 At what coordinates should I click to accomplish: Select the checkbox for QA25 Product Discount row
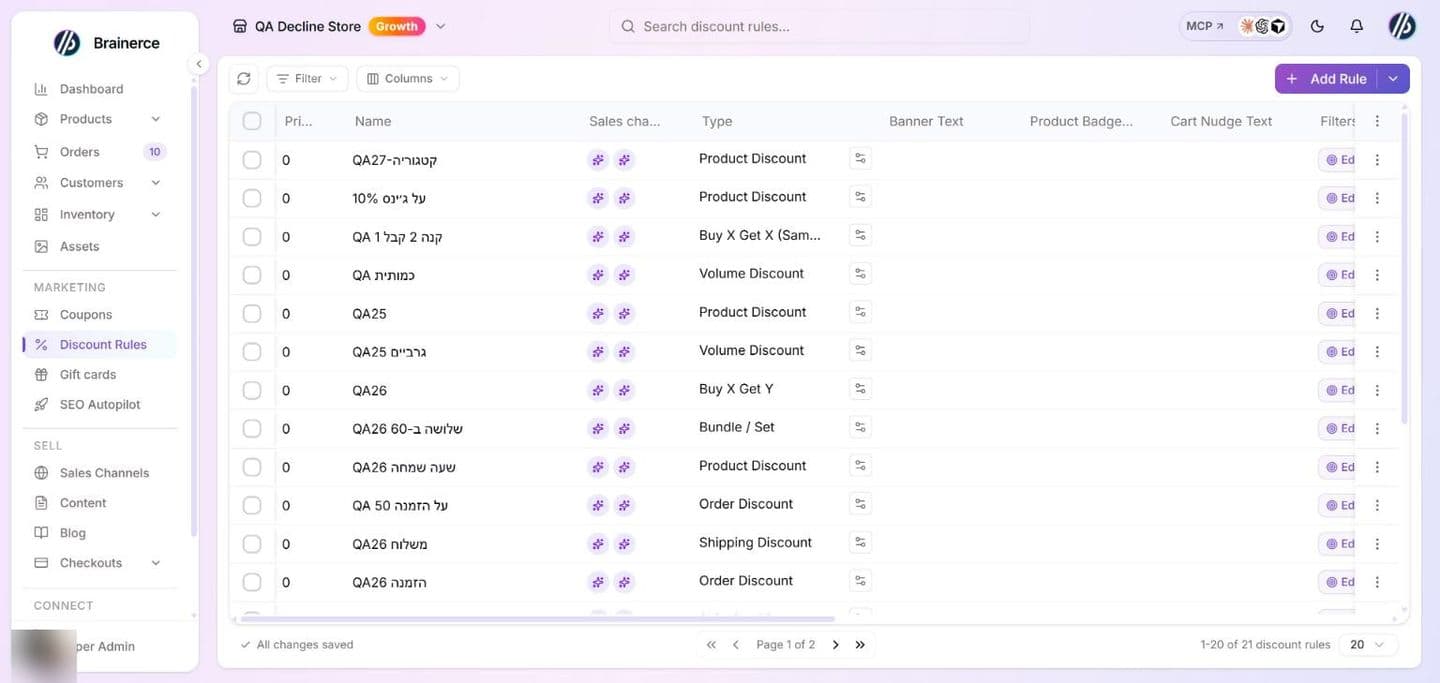click(x=252, y=313)
